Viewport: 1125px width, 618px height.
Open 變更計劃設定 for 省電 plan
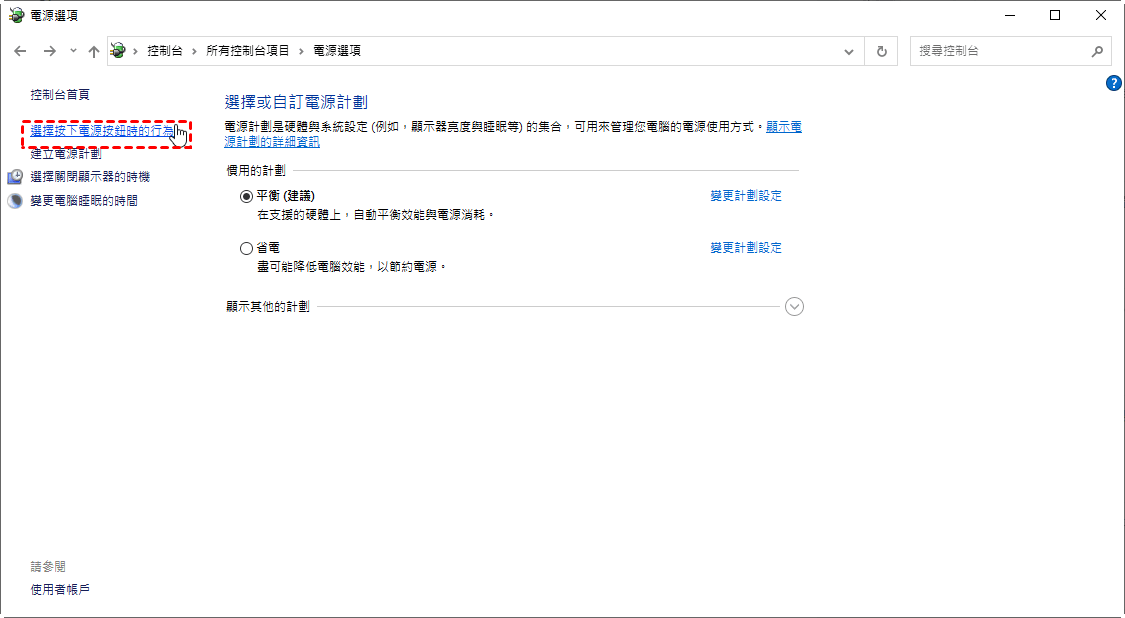(746, 248)
